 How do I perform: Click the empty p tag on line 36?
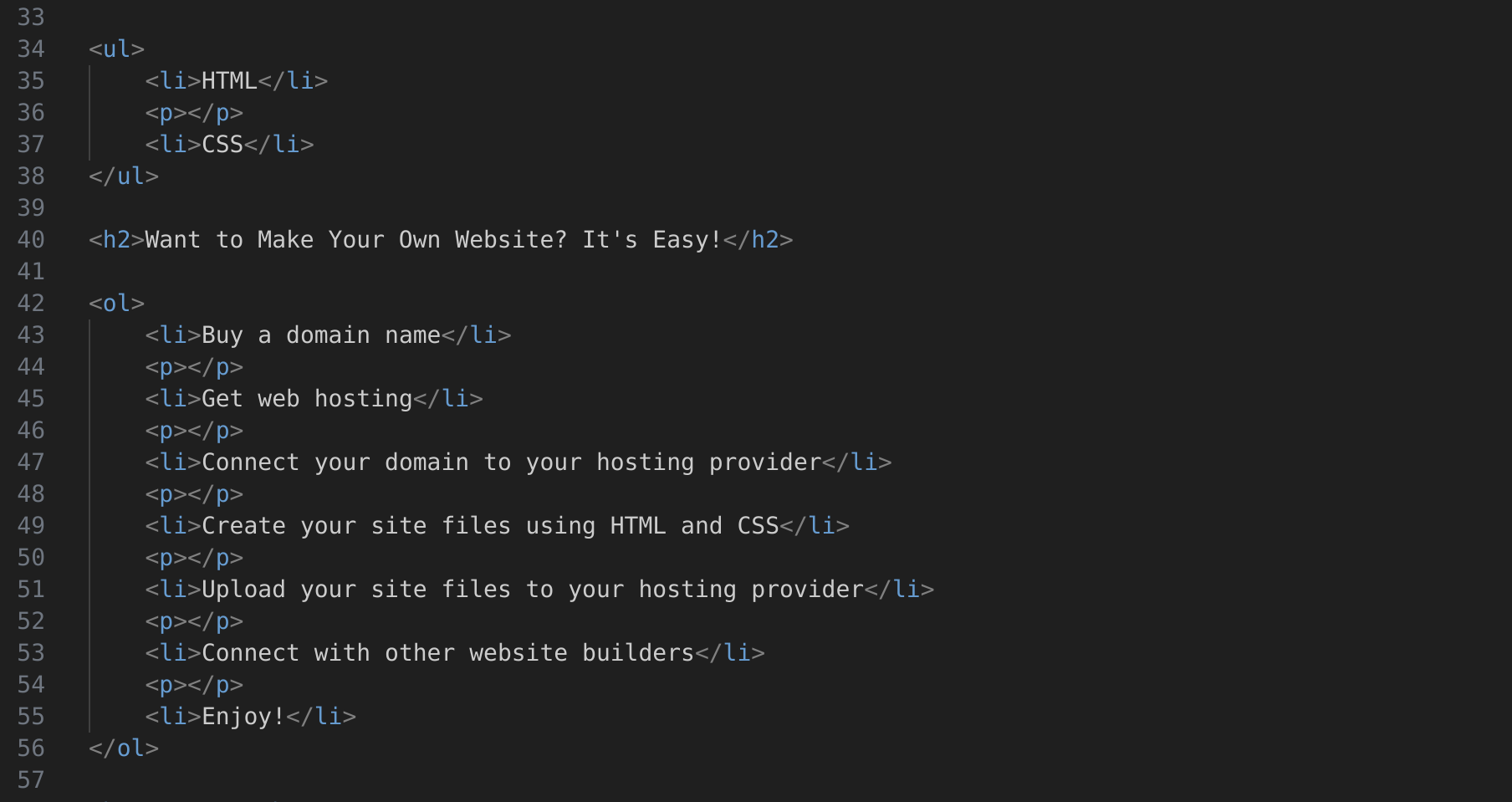tap(194, 112)
